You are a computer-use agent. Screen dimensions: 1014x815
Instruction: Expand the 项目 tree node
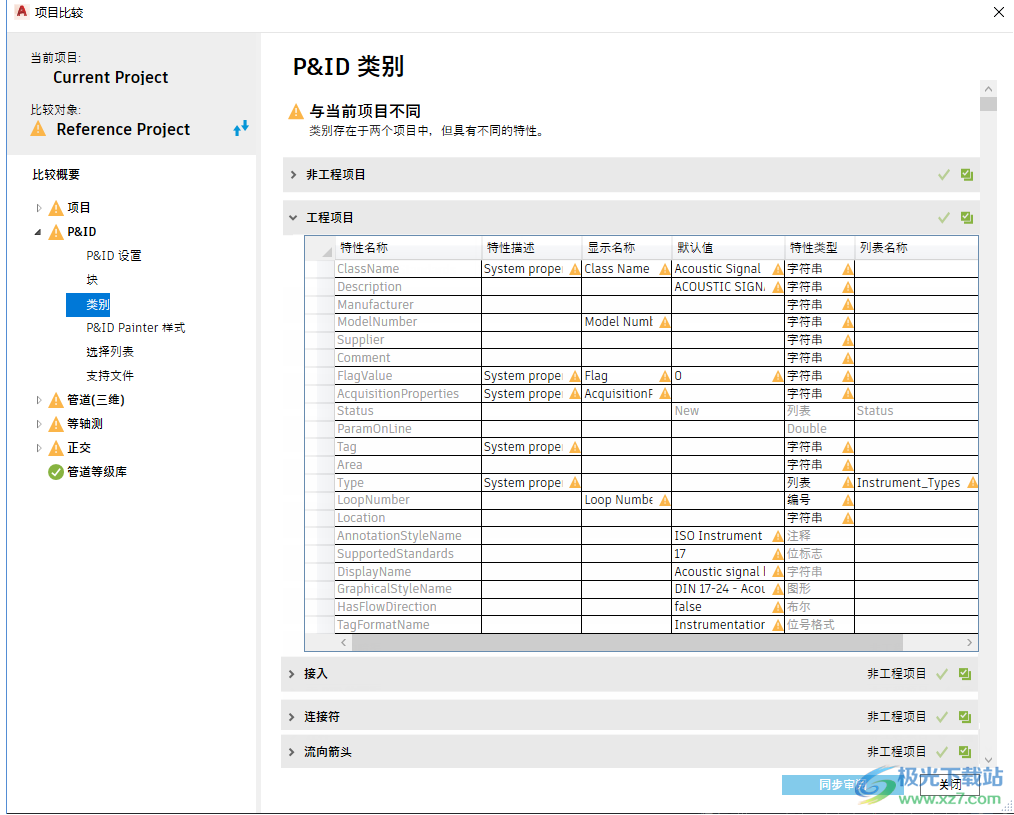[x=38, y=208]
